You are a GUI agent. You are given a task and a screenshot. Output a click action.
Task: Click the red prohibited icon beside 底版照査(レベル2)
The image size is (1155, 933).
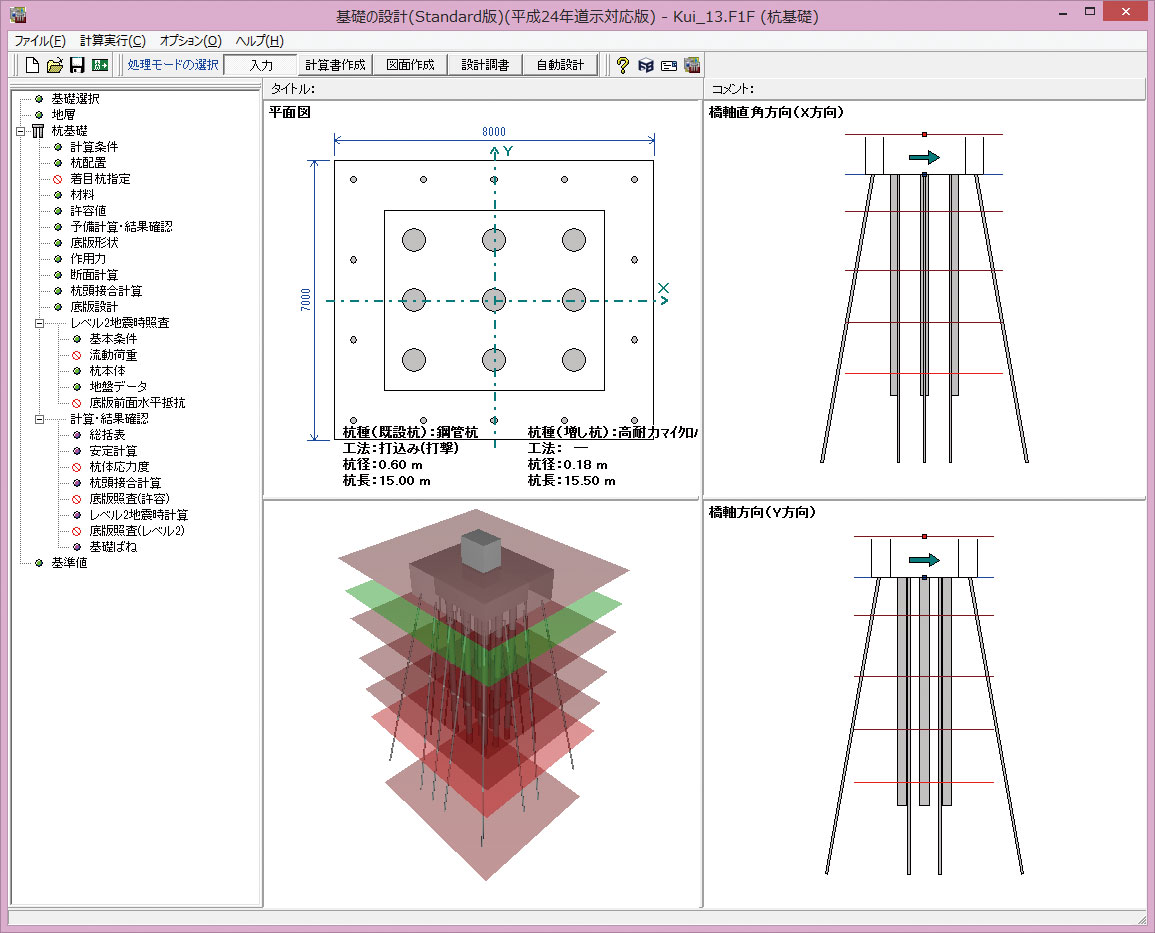point(77,531)
